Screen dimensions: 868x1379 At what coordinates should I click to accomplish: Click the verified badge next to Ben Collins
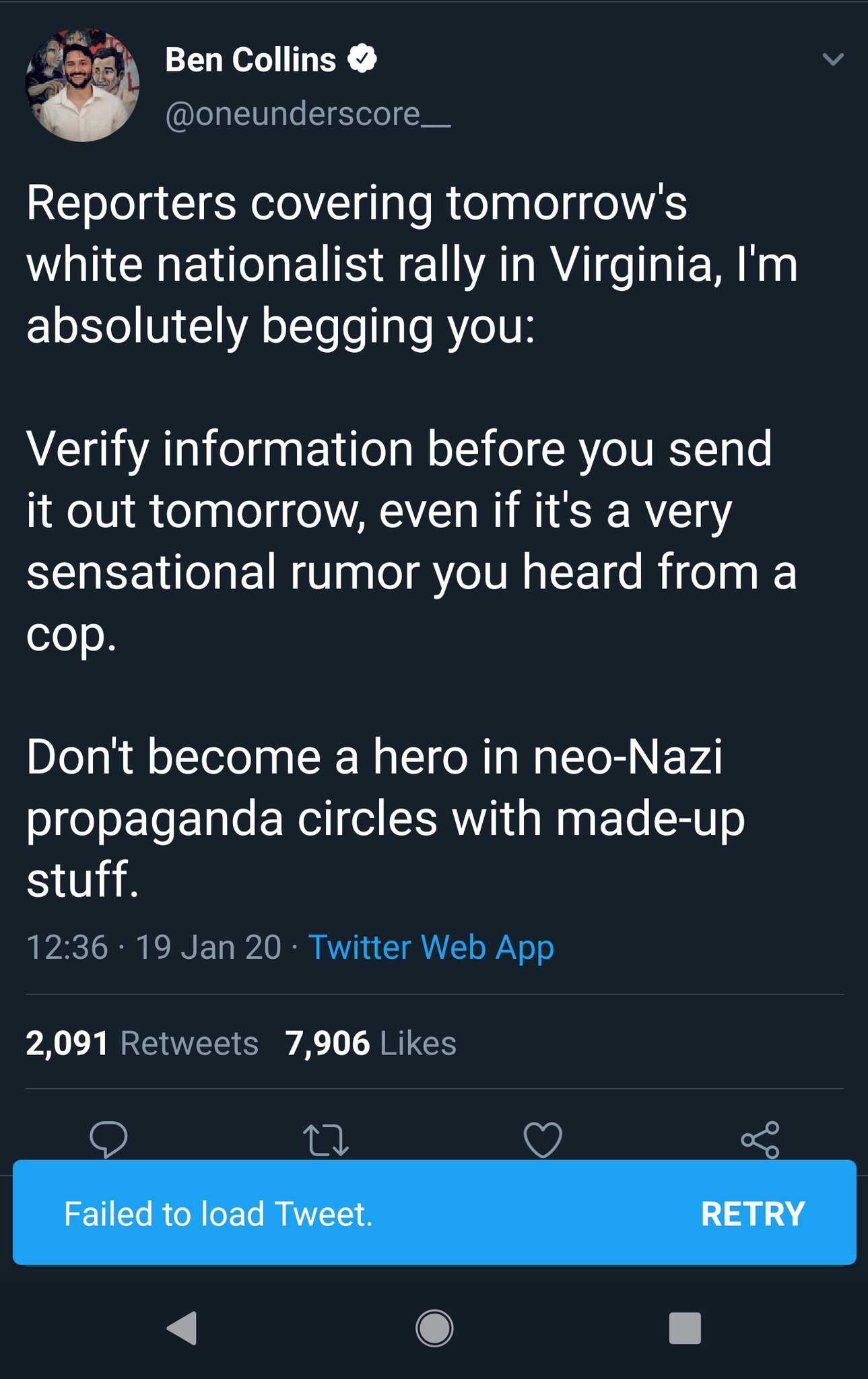click(362, 60)
